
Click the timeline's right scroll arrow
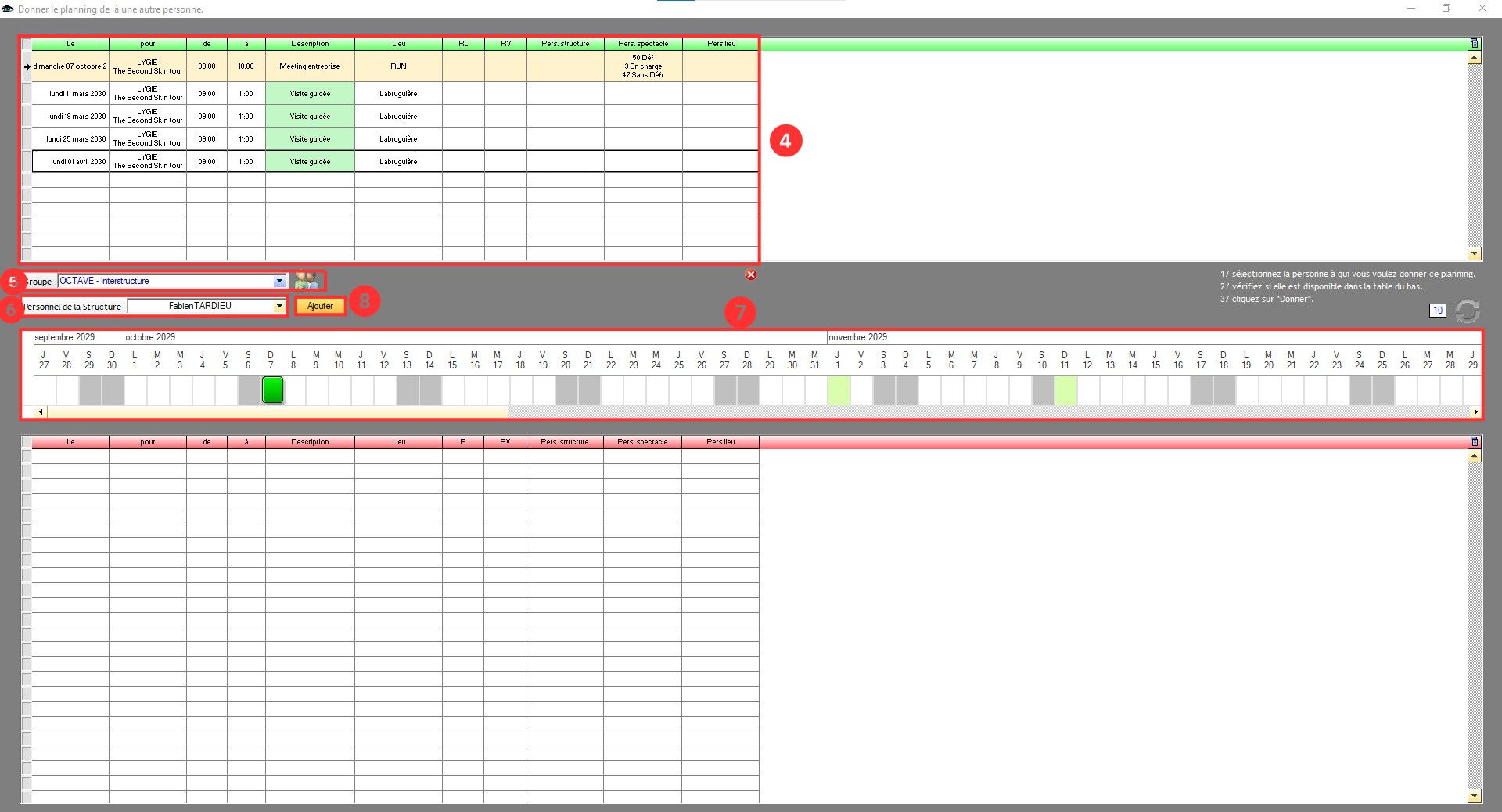(1475, 411)
